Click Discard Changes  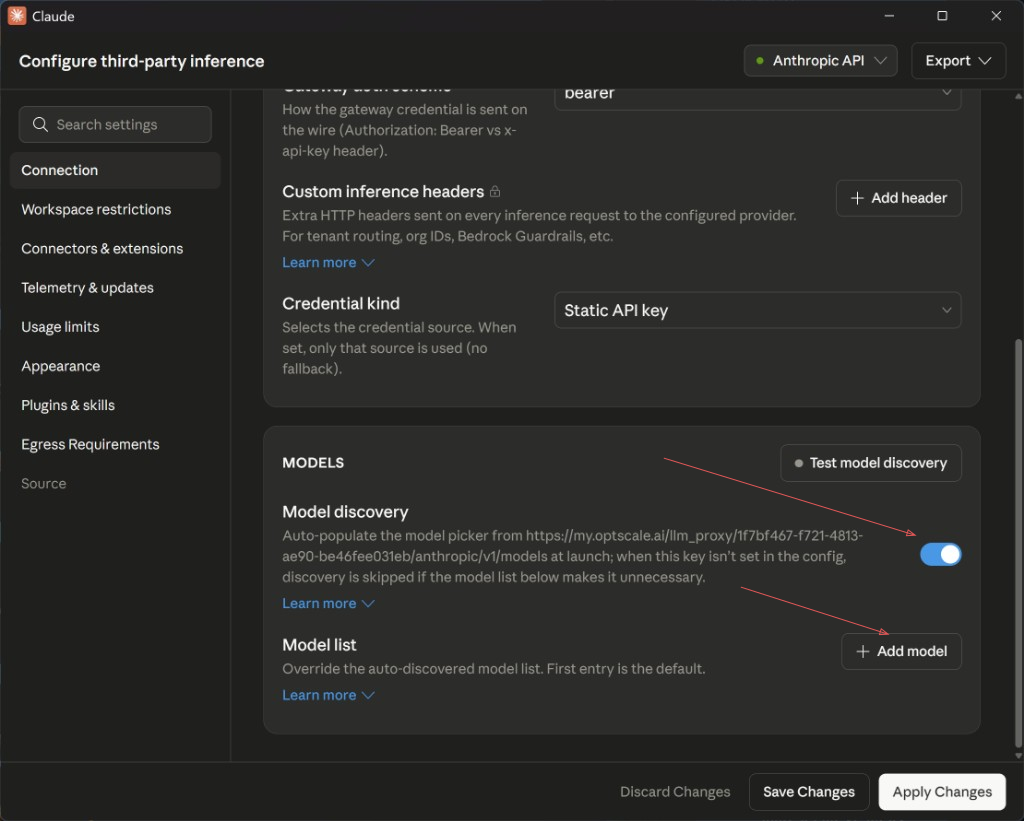click(675, 792)
